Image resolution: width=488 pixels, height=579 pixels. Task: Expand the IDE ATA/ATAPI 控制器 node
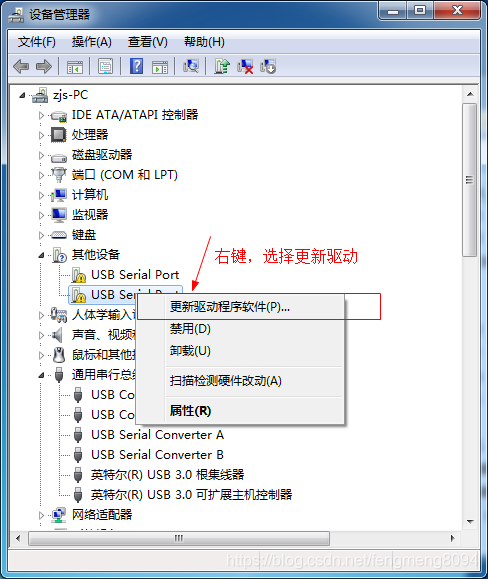(41, 115)
